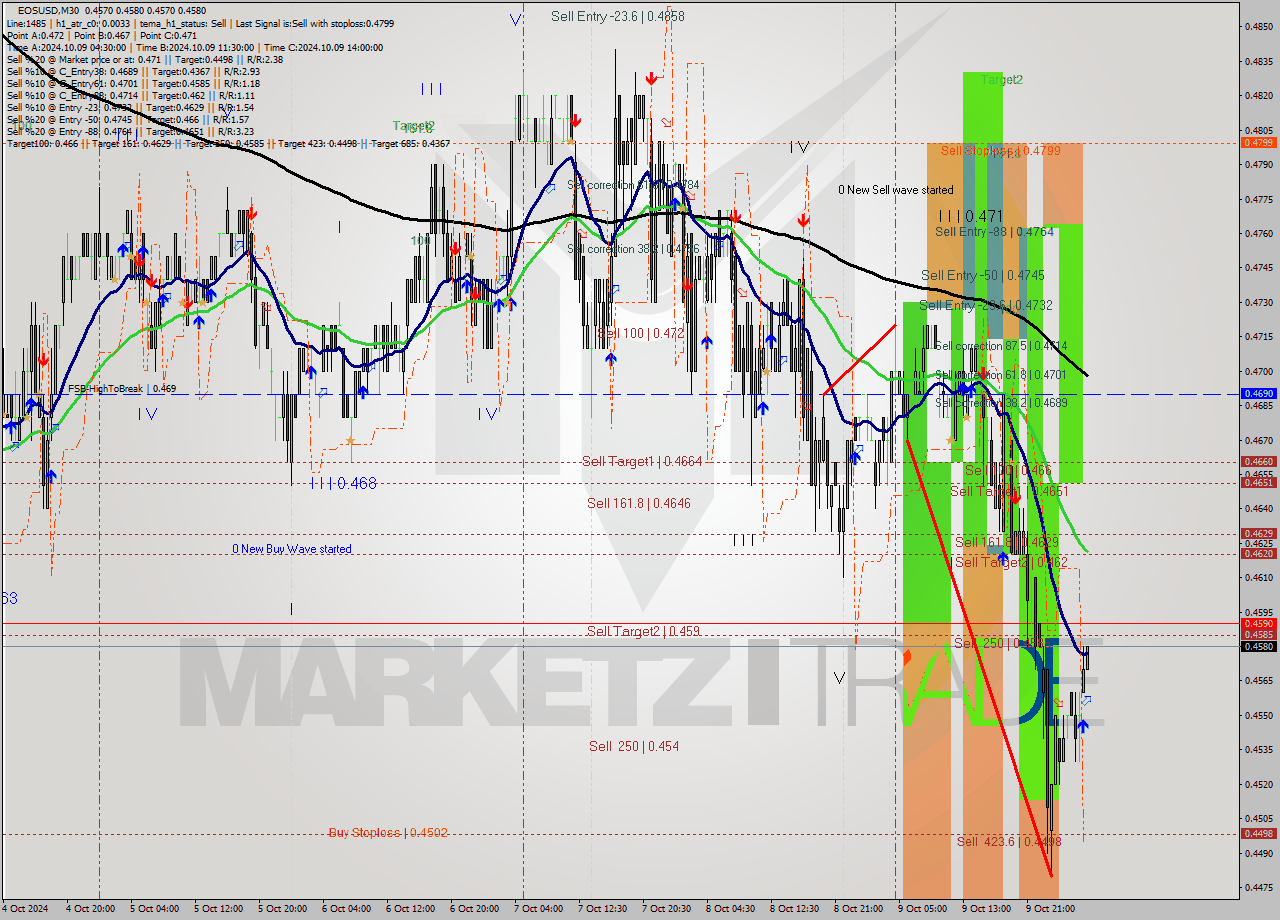This screenshot has height=920, width=1280.
Task: Click the red 0.4799 price tag on axis
Action: tap(1258, 143)
